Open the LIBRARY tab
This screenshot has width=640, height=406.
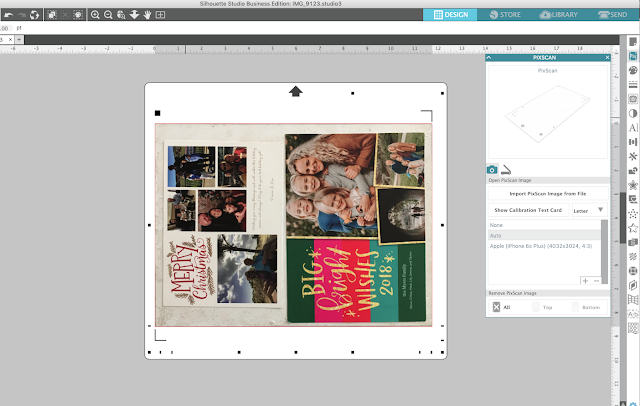pos(559,15)
